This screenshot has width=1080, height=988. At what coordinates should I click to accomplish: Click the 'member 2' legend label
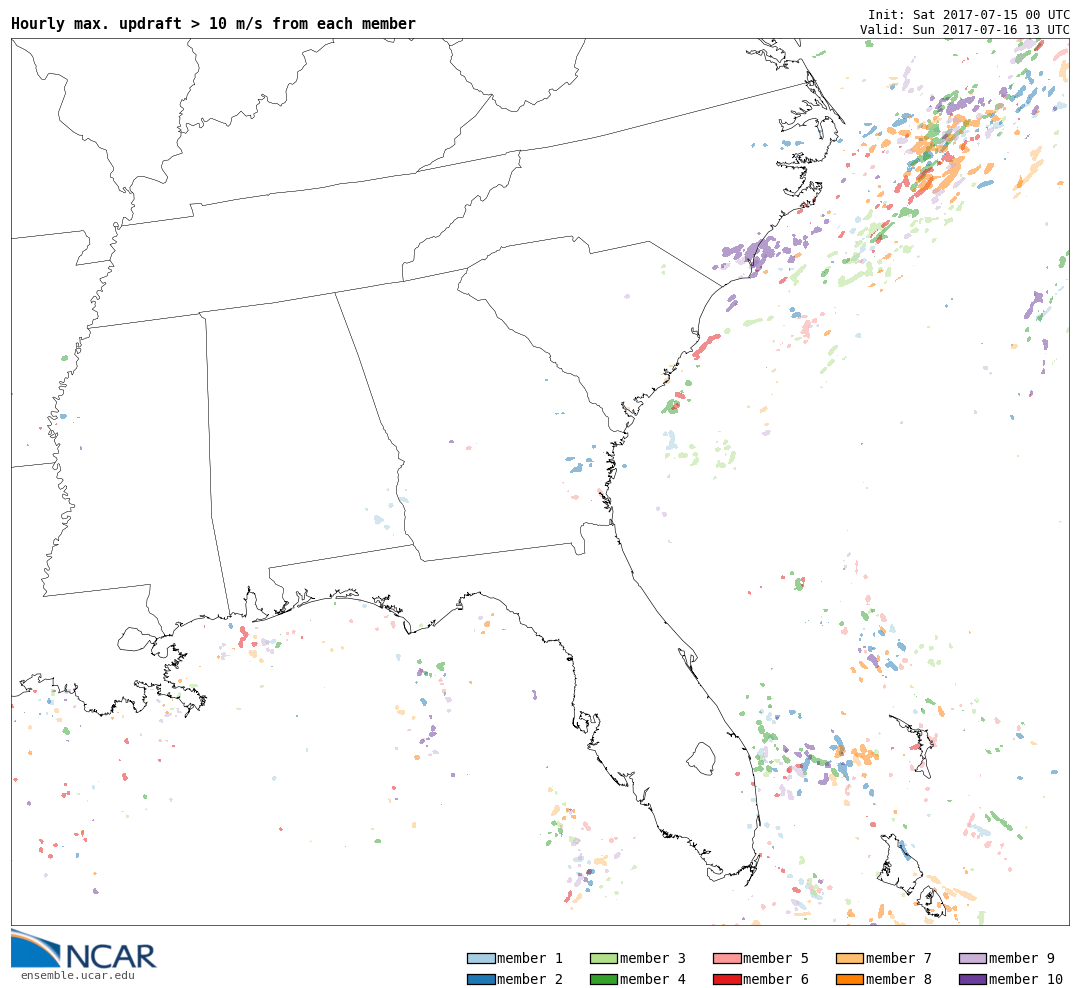(530, 979)
